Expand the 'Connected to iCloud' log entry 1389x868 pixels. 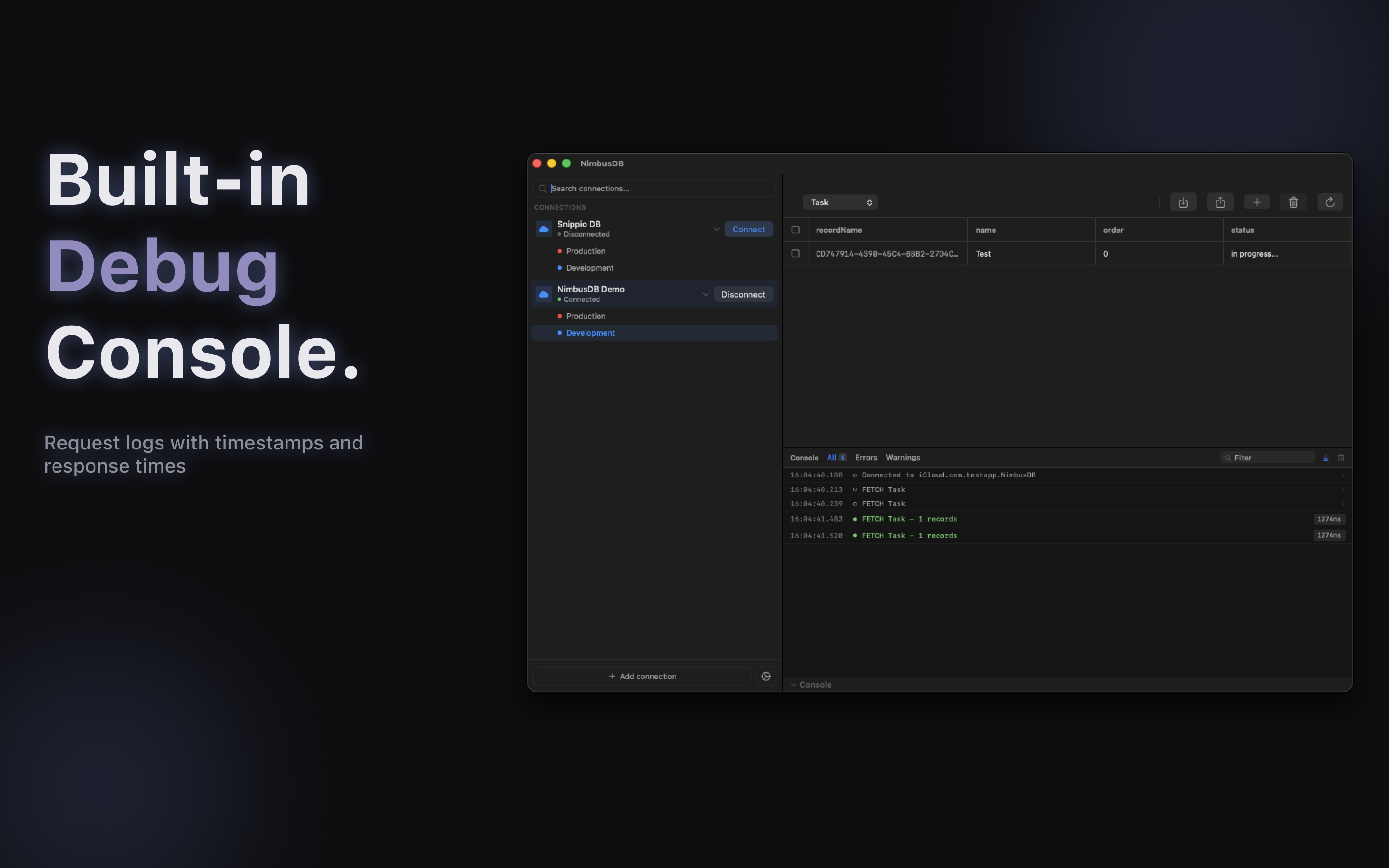pos(1343,475)
